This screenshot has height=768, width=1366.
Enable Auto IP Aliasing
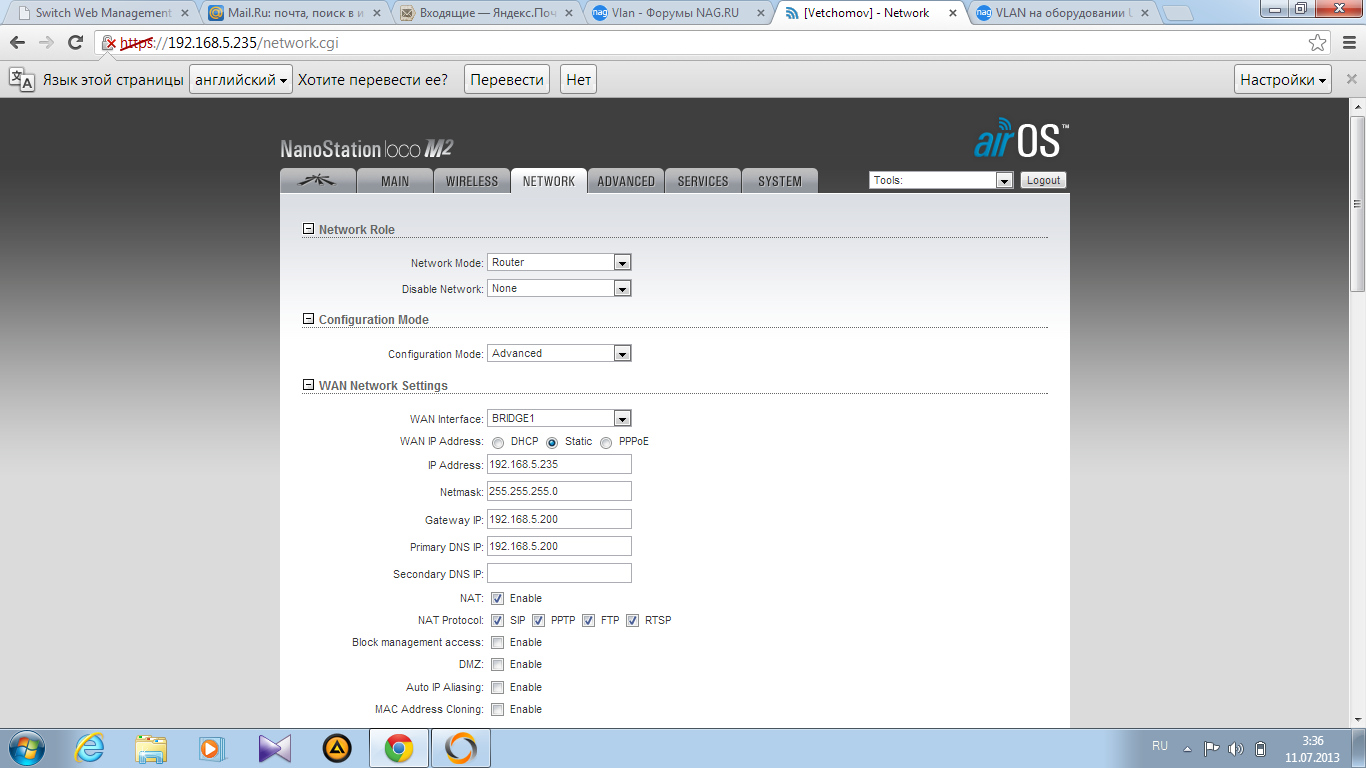[x=498, y=688]
